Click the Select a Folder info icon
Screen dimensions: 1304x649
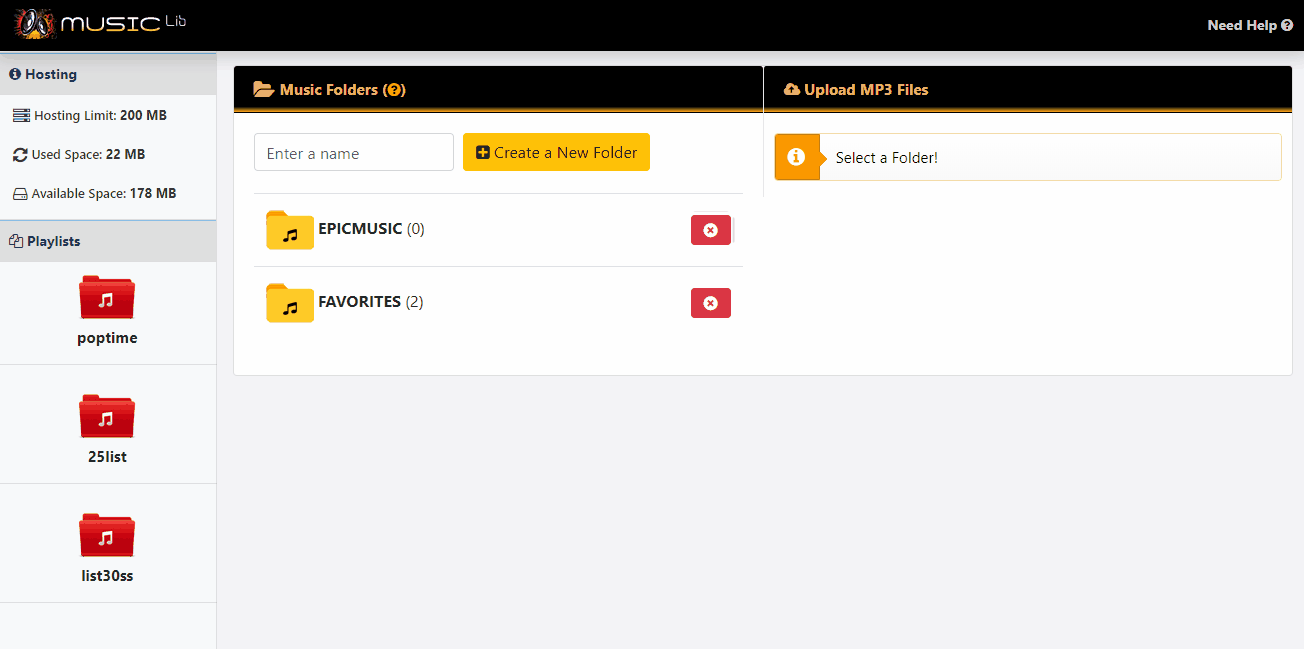click(x=796, y=157)
